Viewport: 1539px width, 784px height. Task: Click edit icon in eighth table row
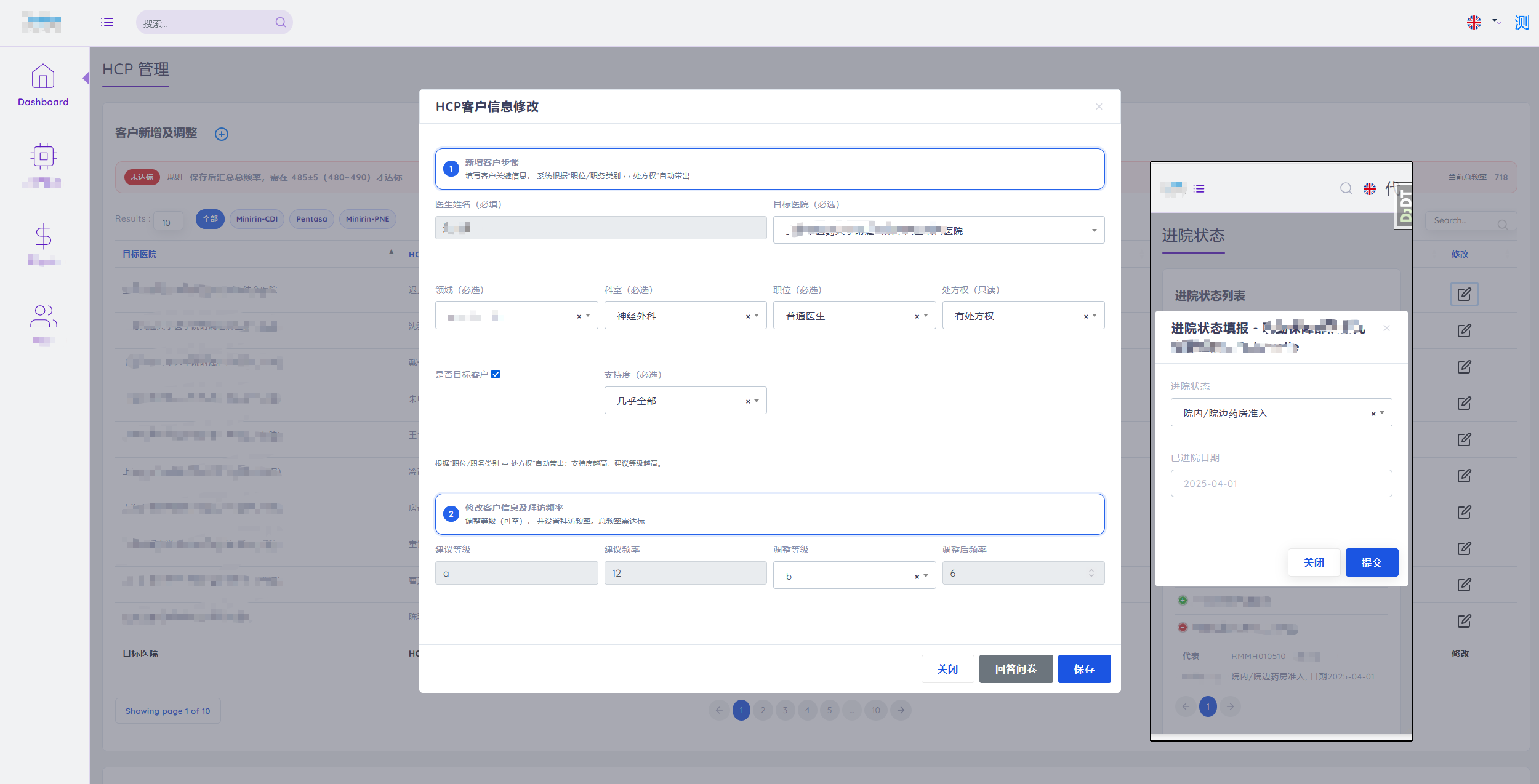pyautogui.click(x=1465, y=548)
